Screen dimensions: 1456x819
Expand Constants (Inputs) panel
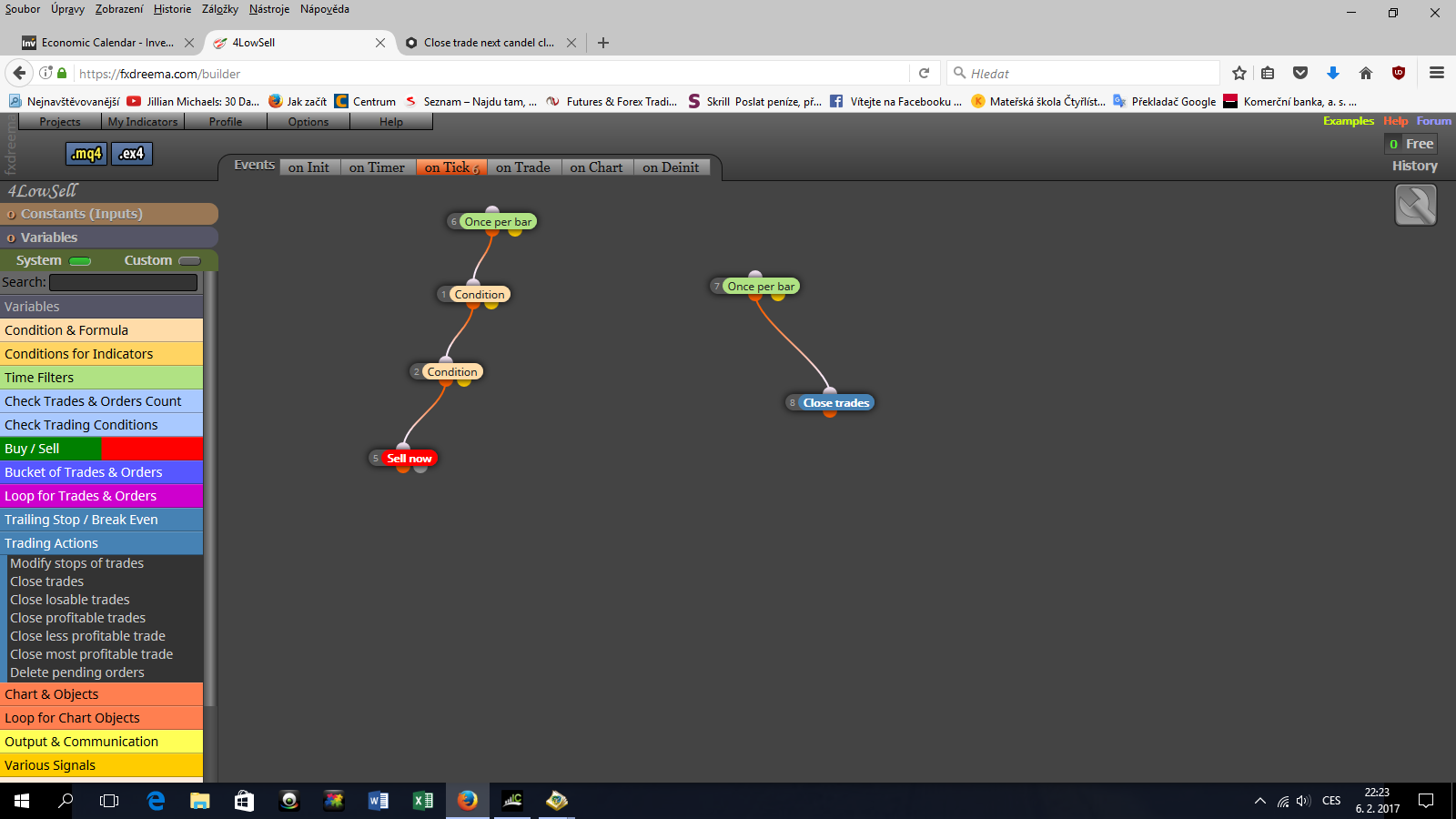[108, 214]
